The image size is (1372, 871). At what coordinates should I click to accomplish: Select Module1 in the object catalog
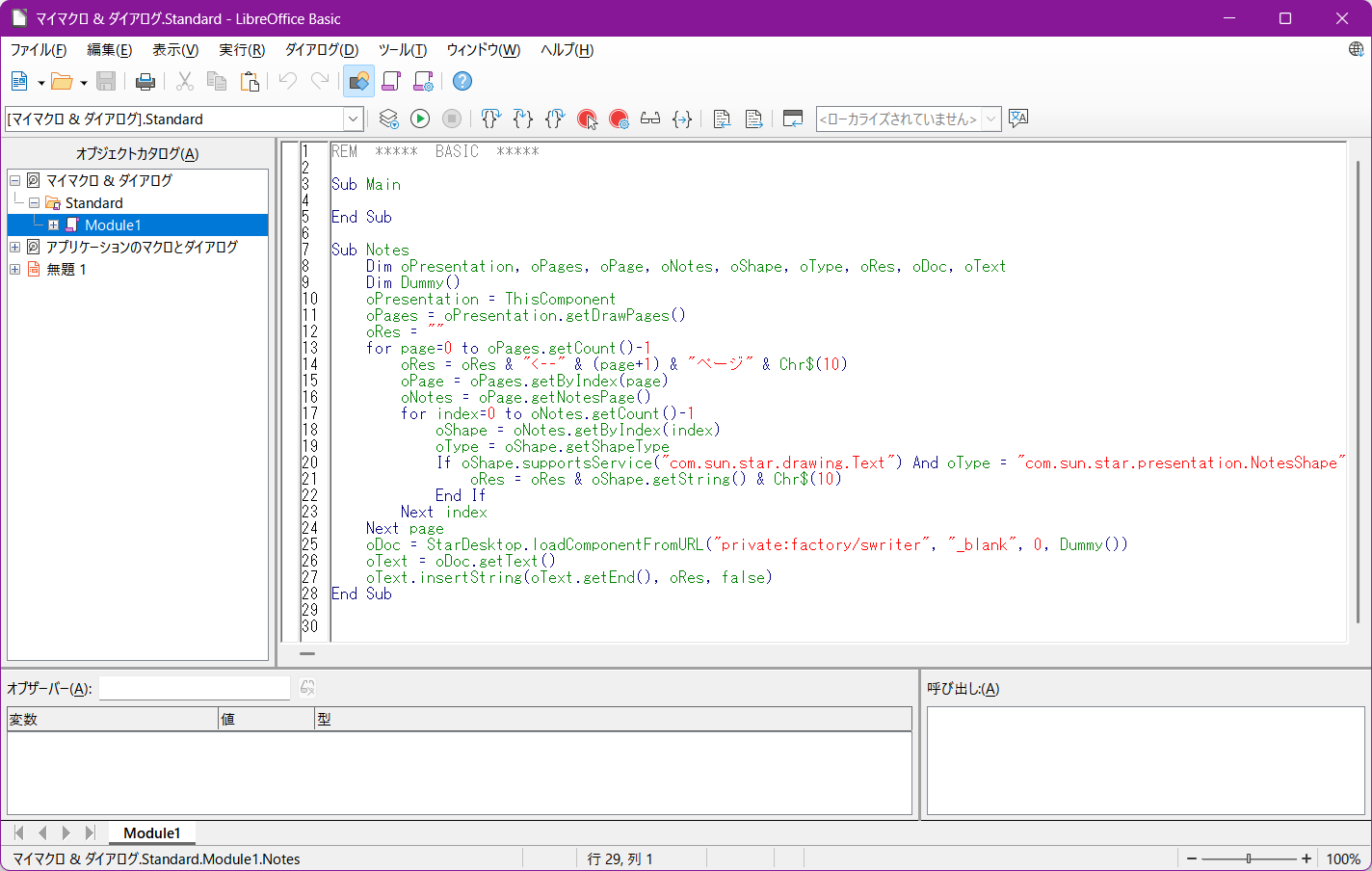(x=113, y=225)
